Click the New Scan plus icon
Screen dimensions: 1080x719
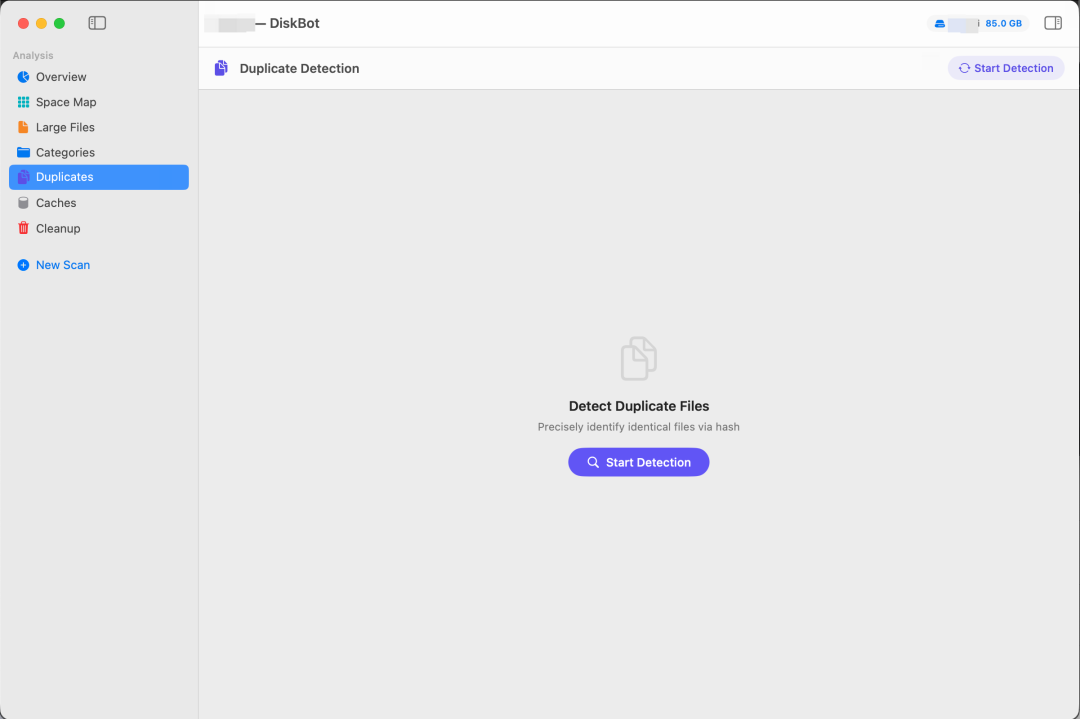(23, 265)
